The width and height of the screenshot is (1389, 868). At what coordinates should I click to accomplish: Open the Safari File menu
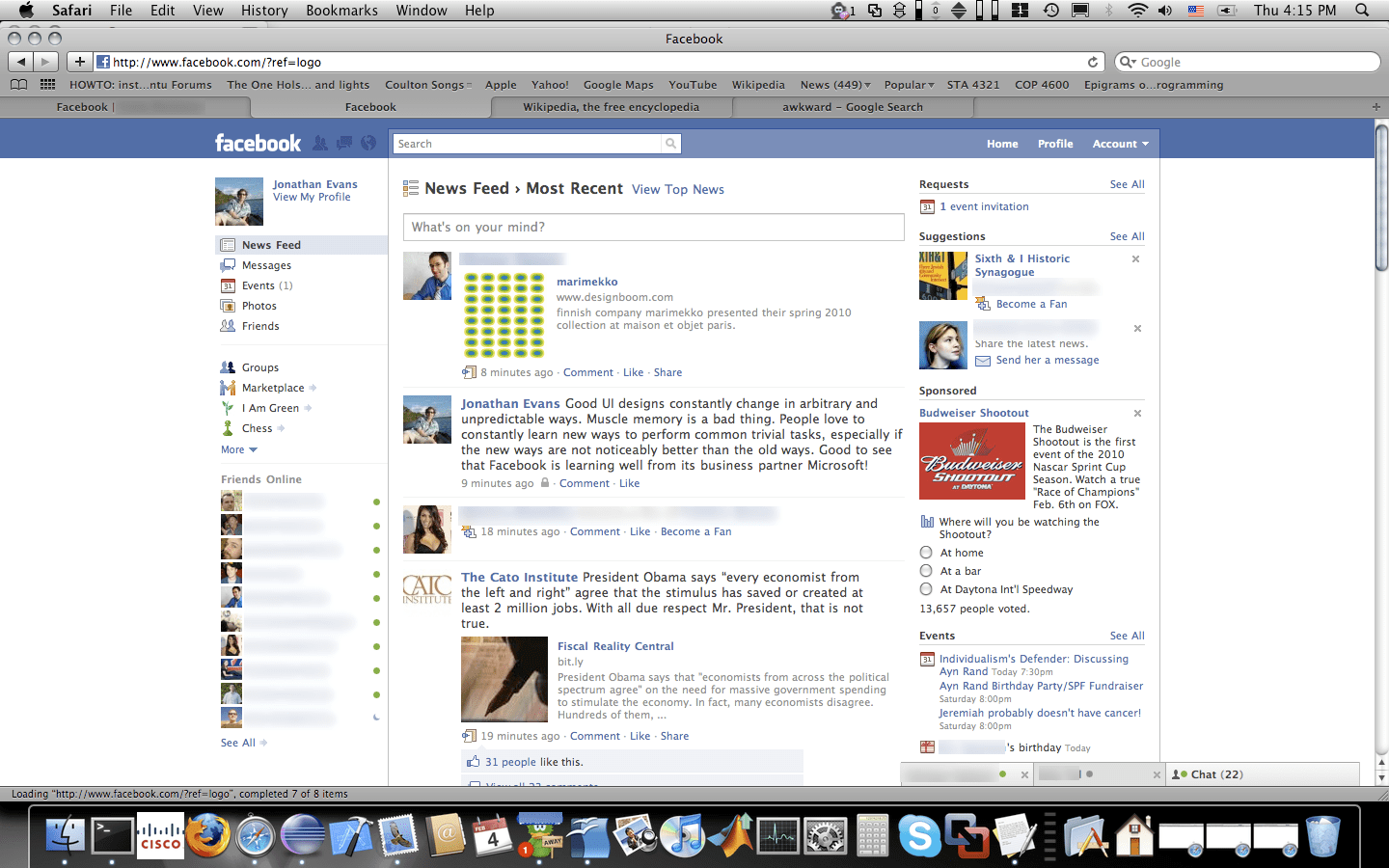(121, 11)
